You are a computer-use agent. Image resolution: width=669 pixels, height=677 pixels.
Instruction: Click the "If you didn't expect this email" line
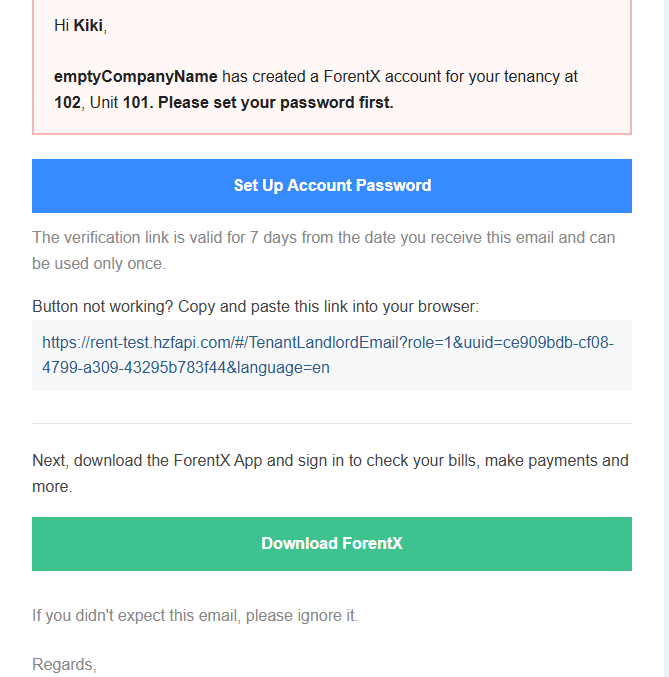click(195, 616)
